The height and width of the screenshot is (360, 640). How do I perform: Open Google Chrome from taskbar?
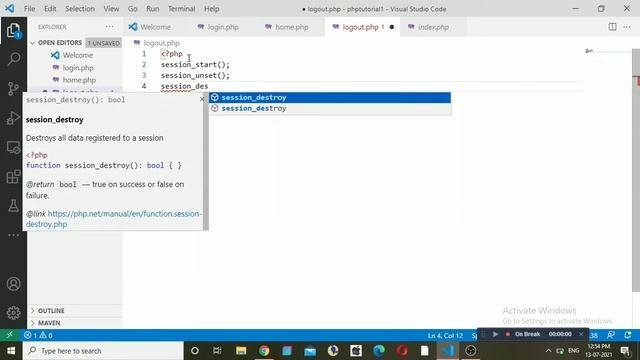264,351
